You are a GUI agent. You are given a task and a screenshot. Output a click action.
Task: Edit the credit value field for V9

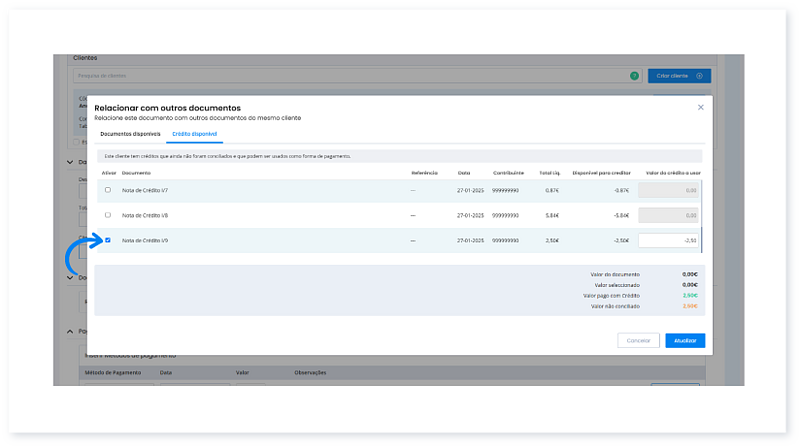point(668,240)
